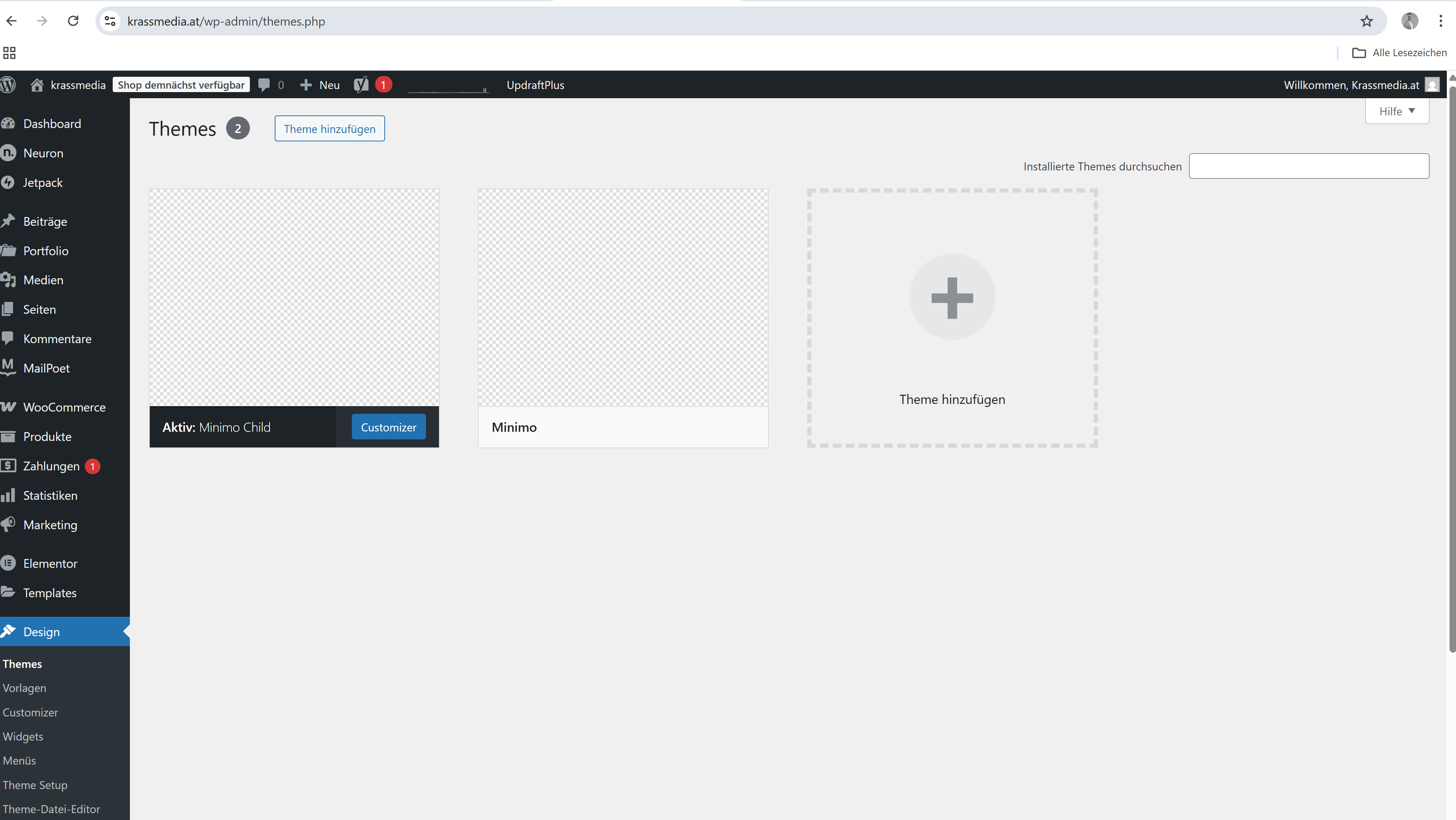Image resolution: width=1456 pixels, height=820 pixels.
Task: Open Neuron sidebar menu
Action: point(43,153)
